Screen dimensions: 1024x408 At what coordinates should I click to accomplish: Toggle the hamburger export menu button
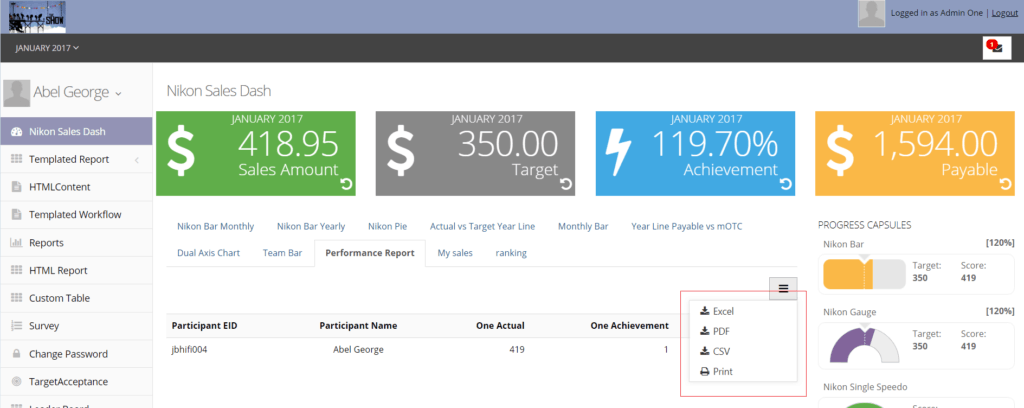point(783,288)
